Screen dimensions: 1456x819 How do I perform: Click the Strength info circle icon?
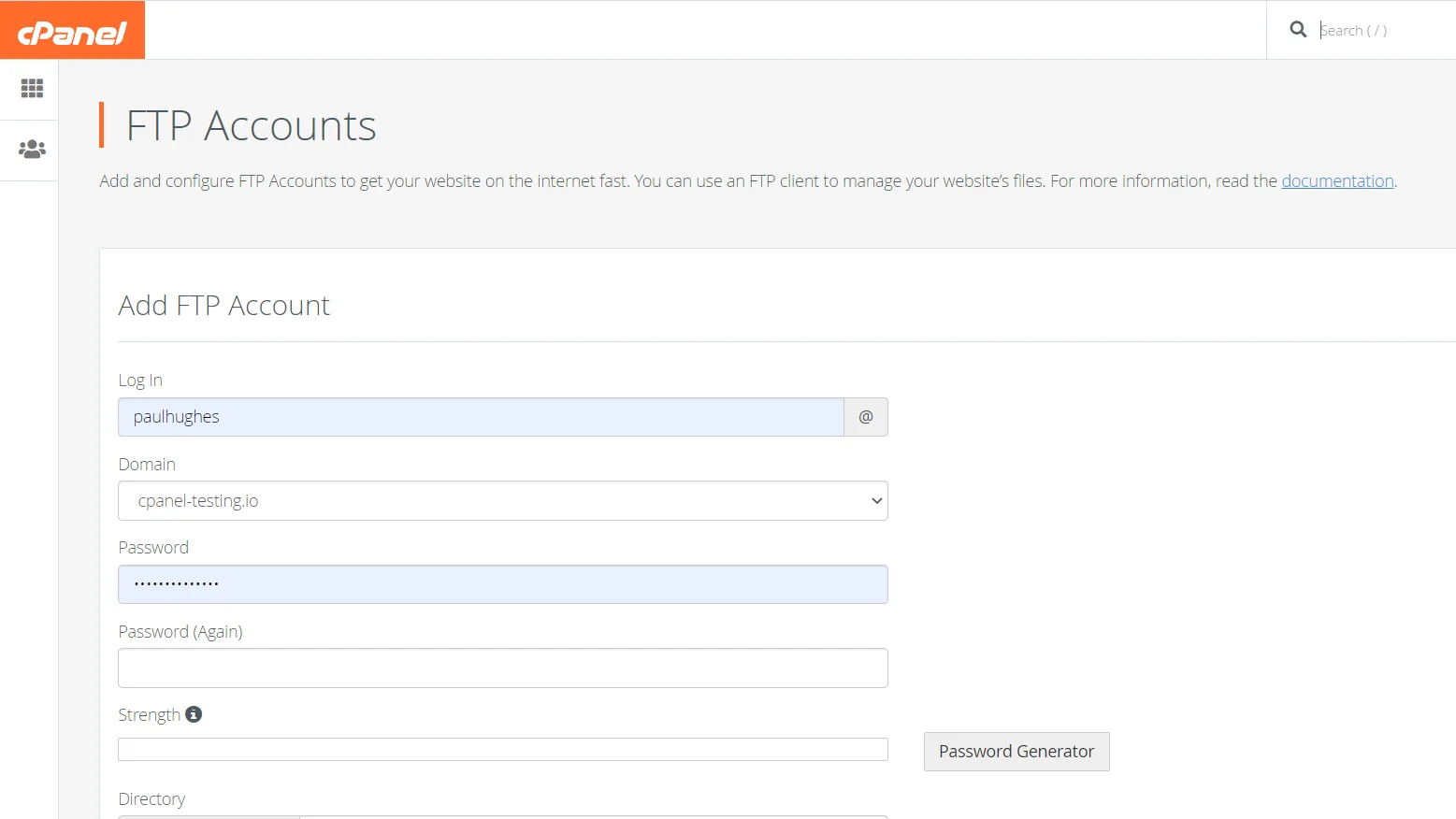pos(194,713)
